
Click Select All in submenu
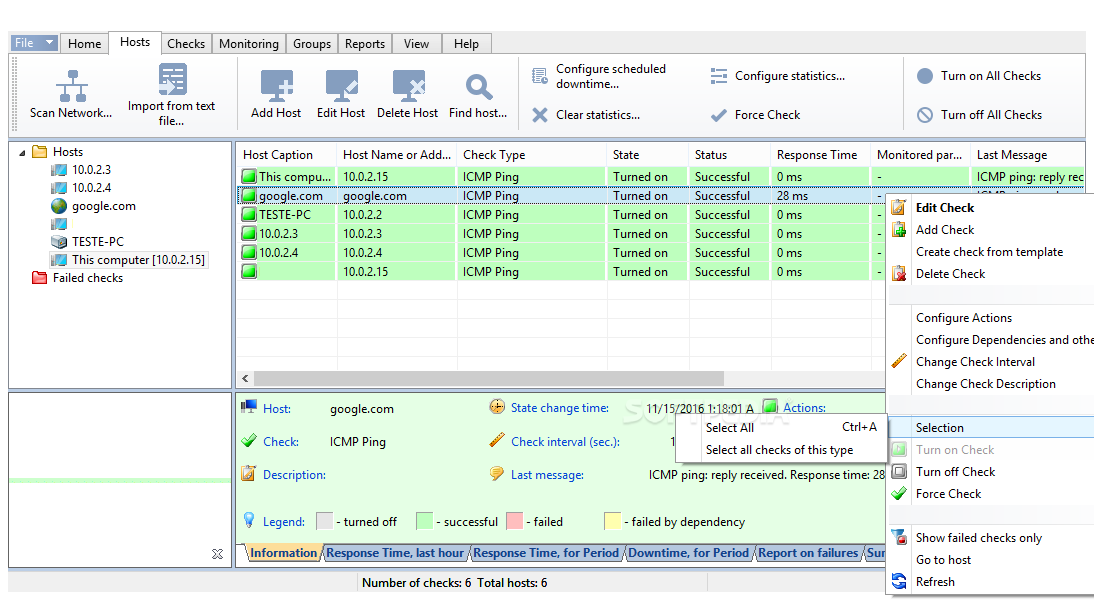781,428
